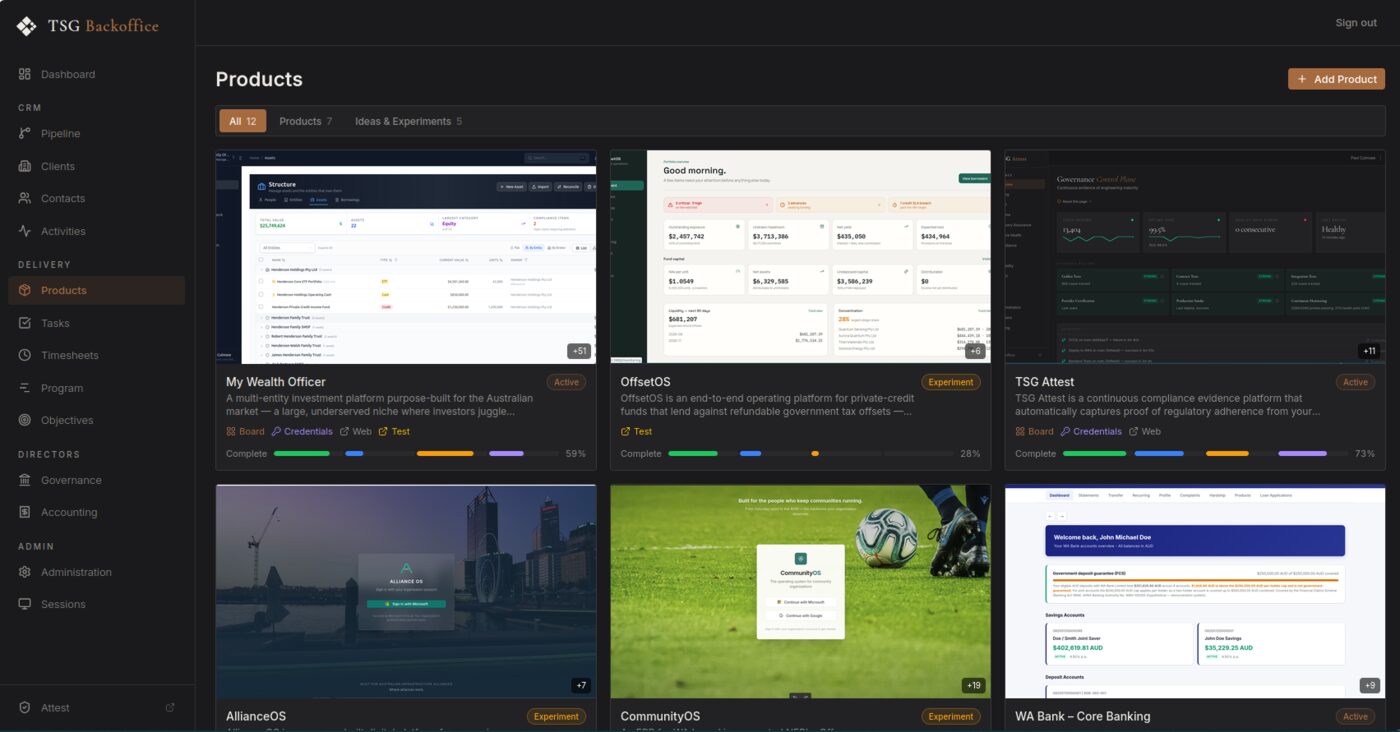Click the +19 images badge on CommunityOS
This screenshot has width=1400, height=732.
974,686
